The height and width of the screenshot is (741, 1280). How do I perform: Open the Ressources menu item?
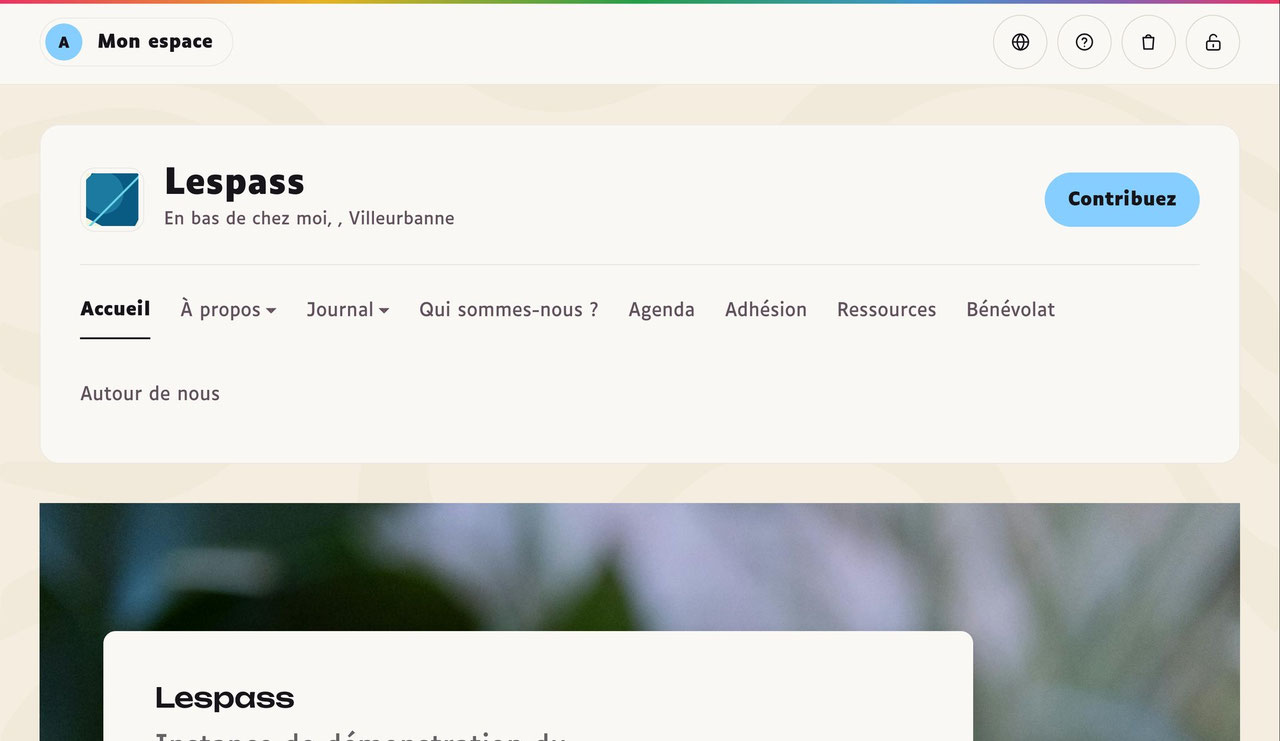[886, 310]
